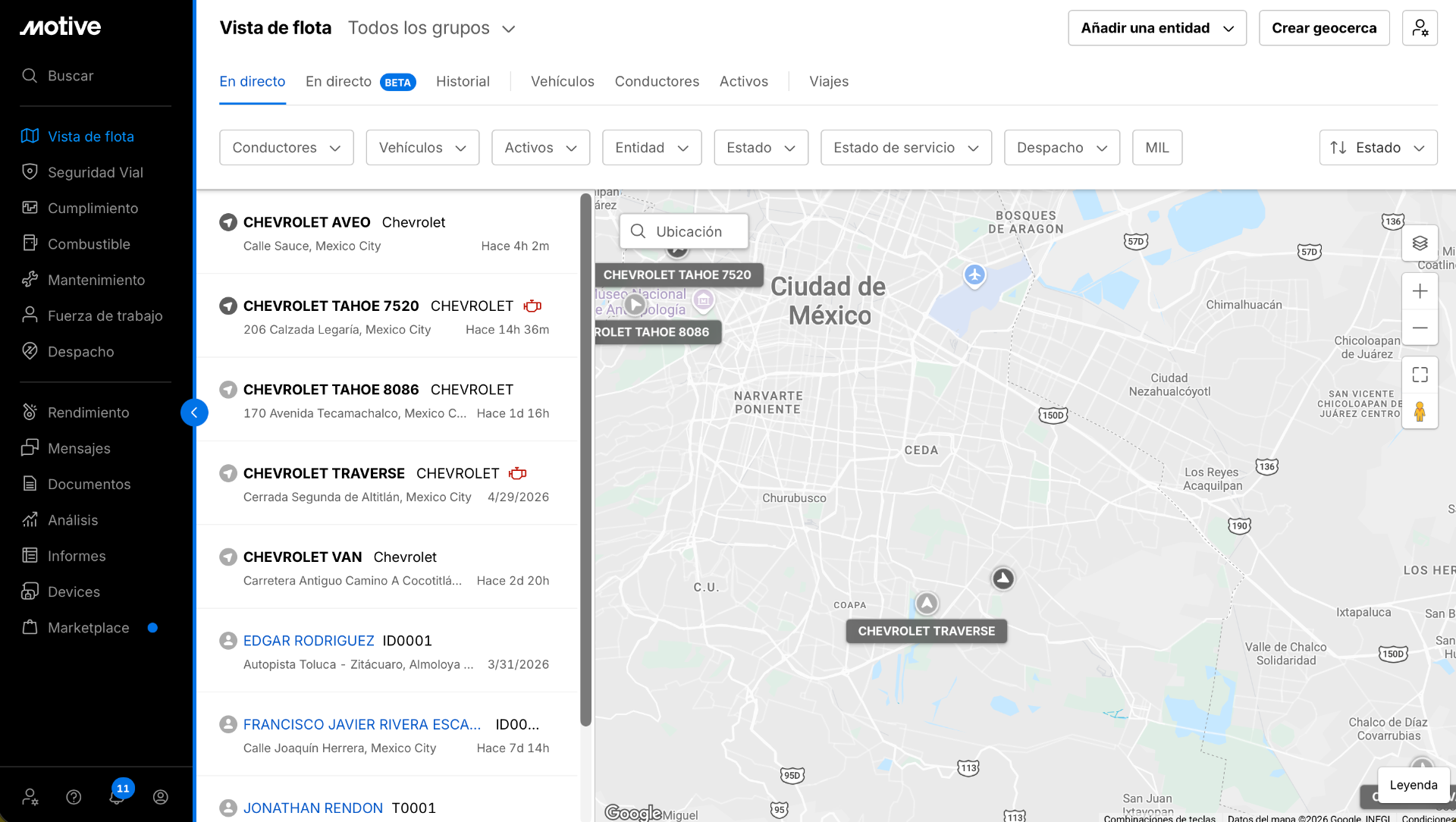Open Seguridad Vial shield icon
1456x822 pixels.
30,172
